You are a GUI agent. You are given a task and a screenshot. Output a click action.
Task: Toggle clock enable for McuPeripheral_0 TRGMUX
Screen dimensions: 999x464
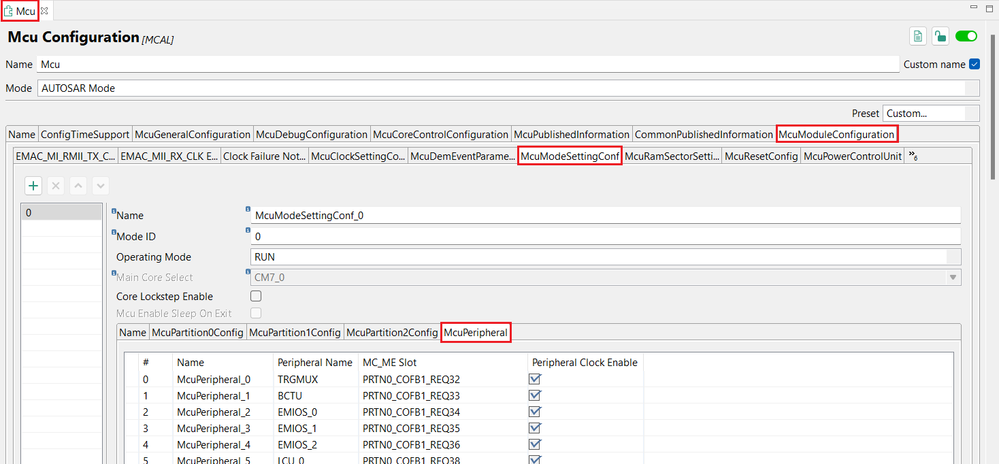(x=535, y=379)
